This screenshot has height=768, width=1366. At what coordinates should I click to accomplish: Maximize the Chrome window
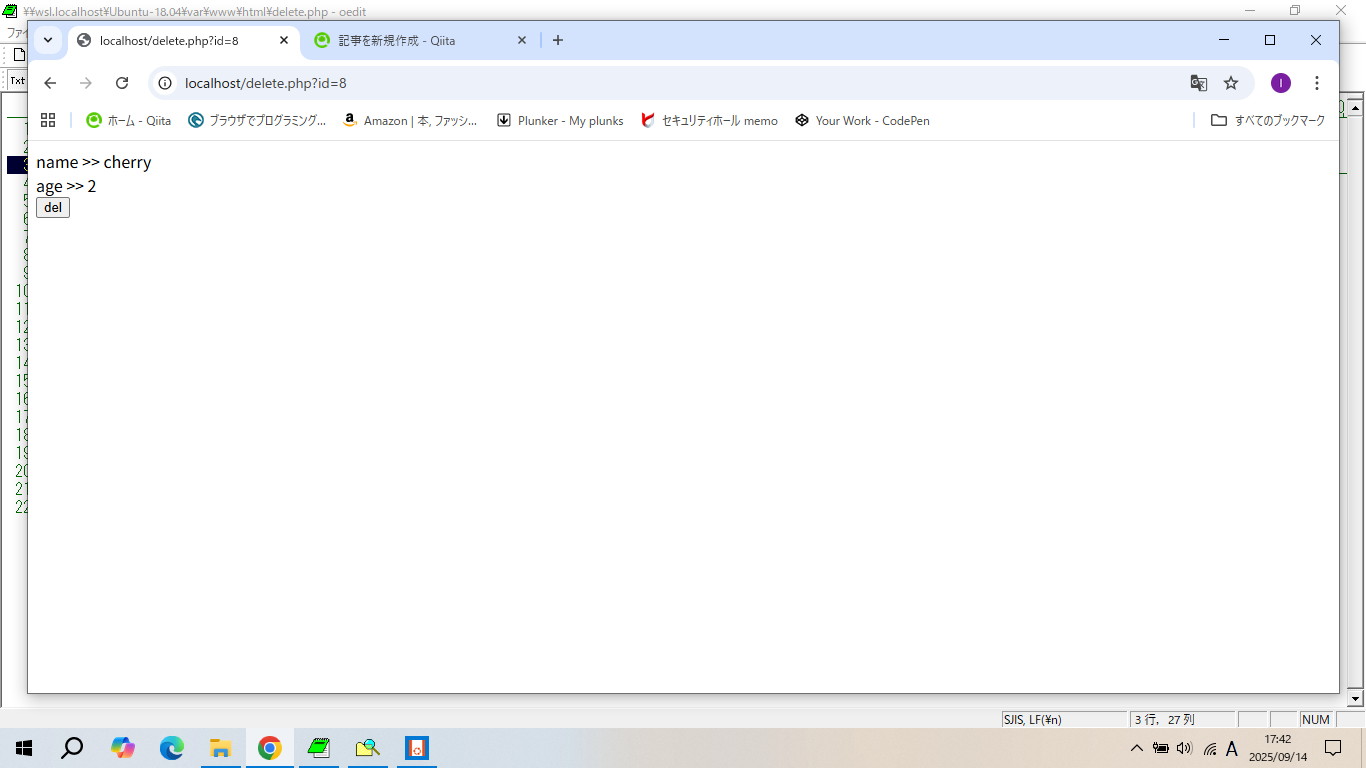pyautogui.click(x=1270, y=40)
